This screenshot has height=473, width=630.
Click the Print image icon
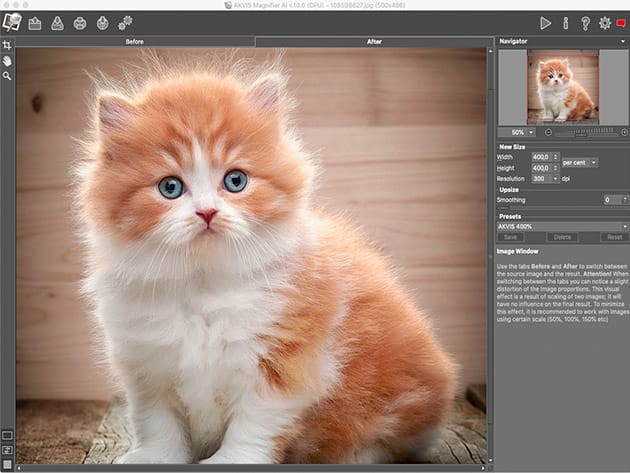click(x=79, y=22)
